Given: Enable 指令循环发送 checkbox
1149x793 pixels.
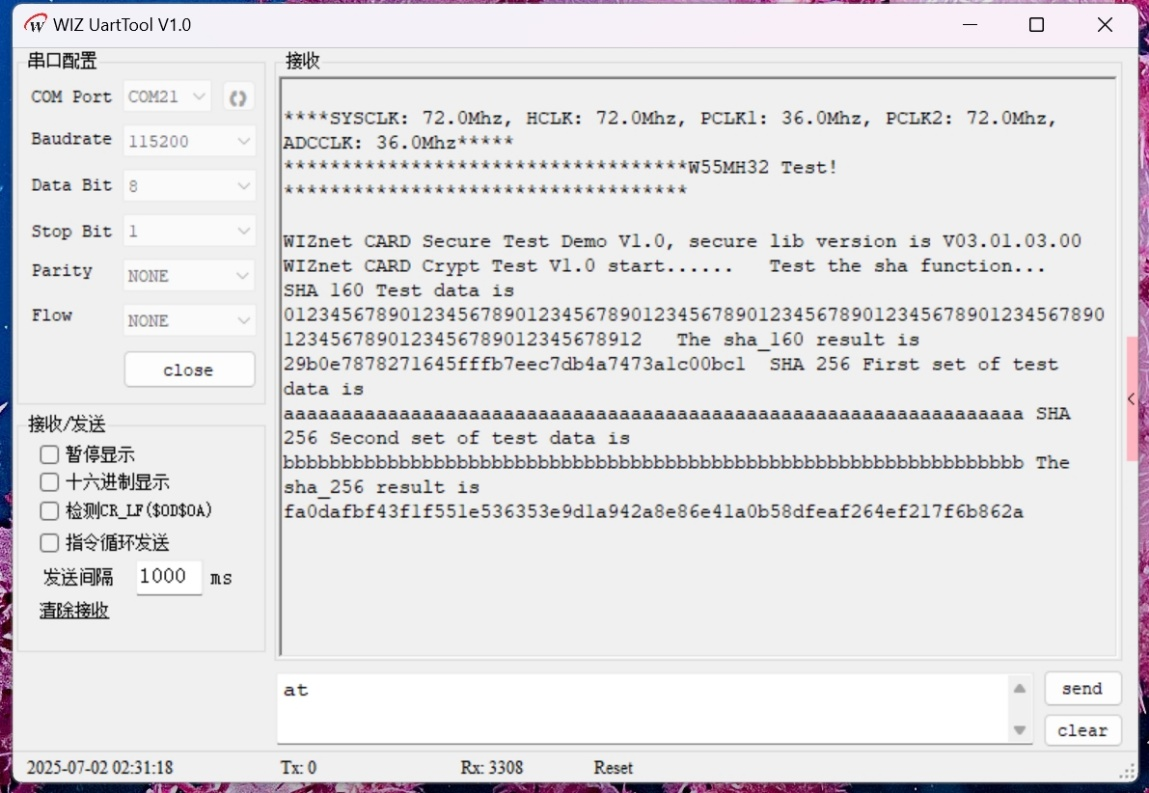Looking at the screenshot, I should (50, 543).
